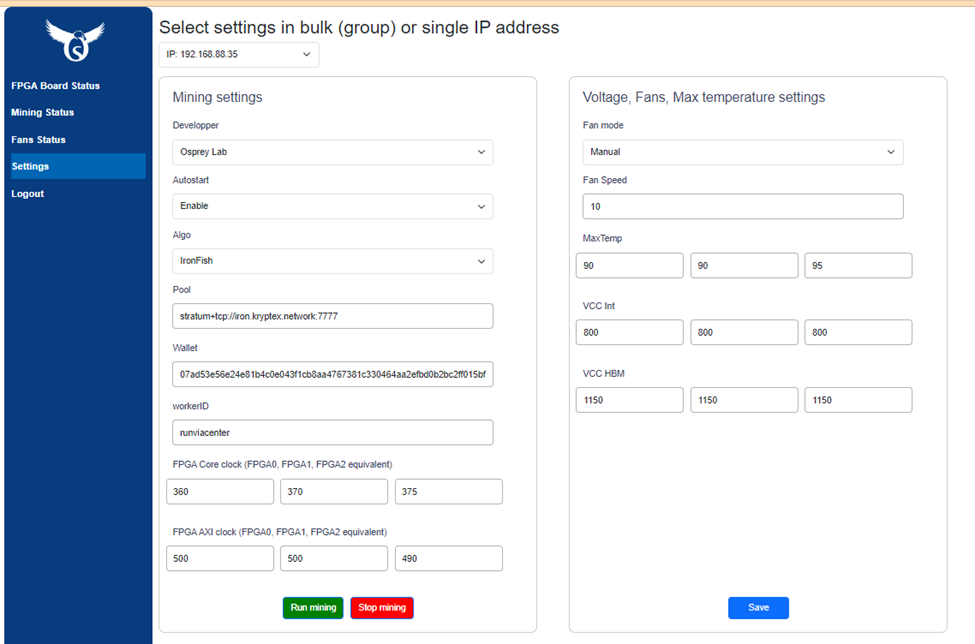Image resolution: width=975 pixels, height=644 pixels.
Task: Click the Fan Speed input field
Action: click(x=742, y=206)
